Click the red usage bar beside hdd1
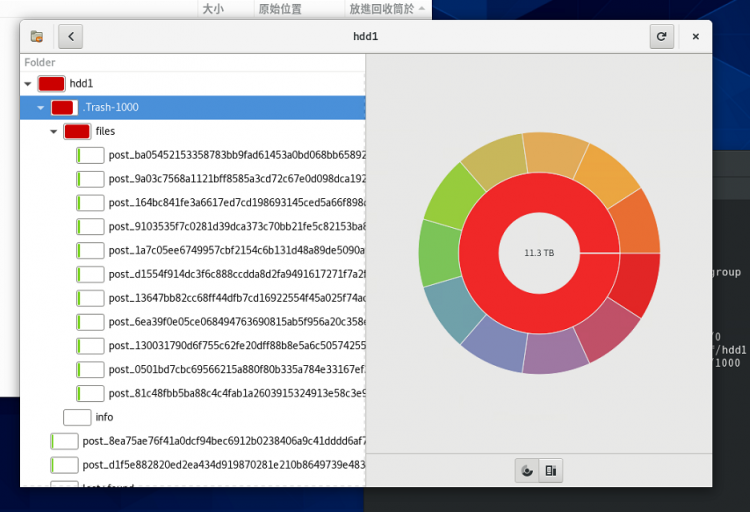 pos(51,84)
